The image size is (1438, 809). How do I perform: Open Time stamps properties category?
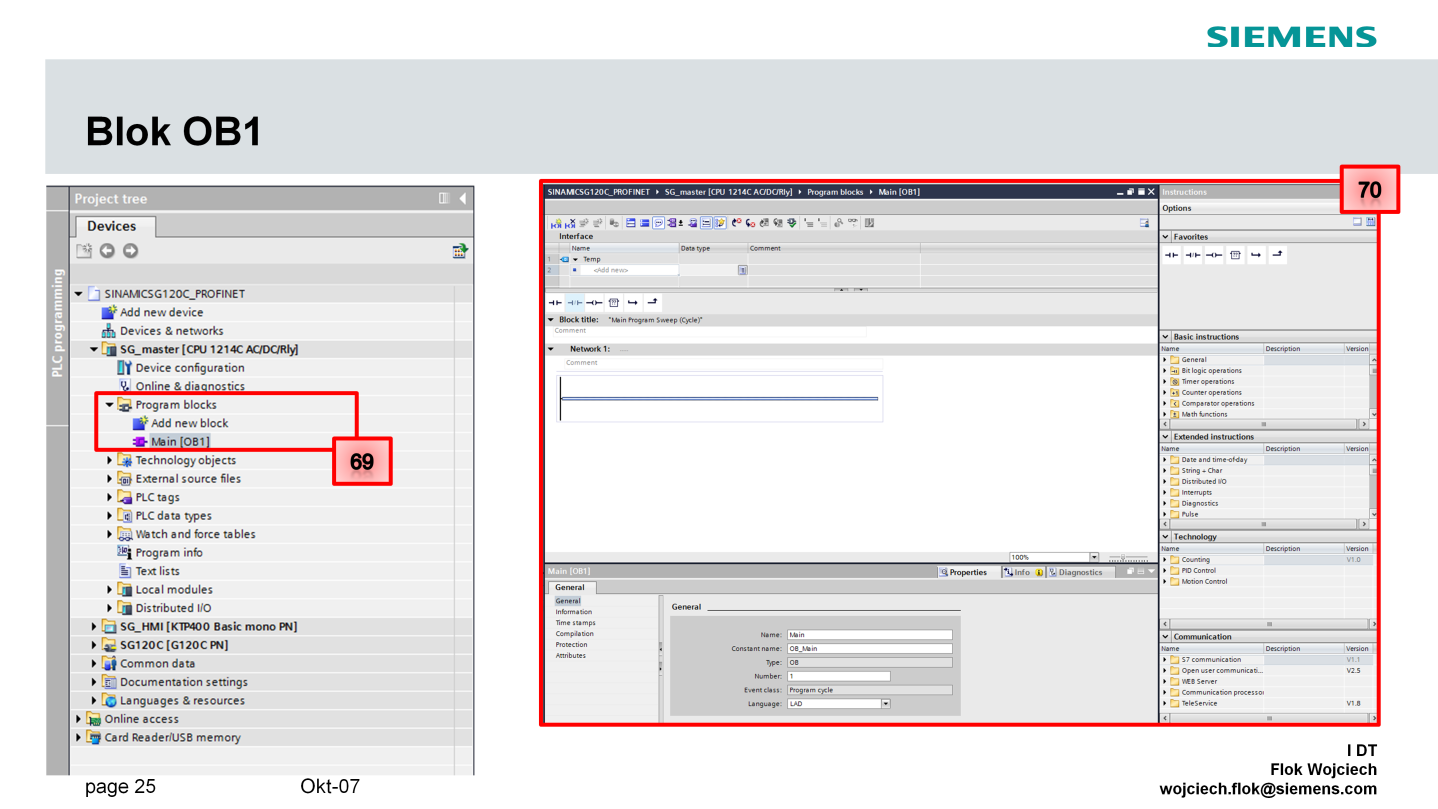click(576, 623)
